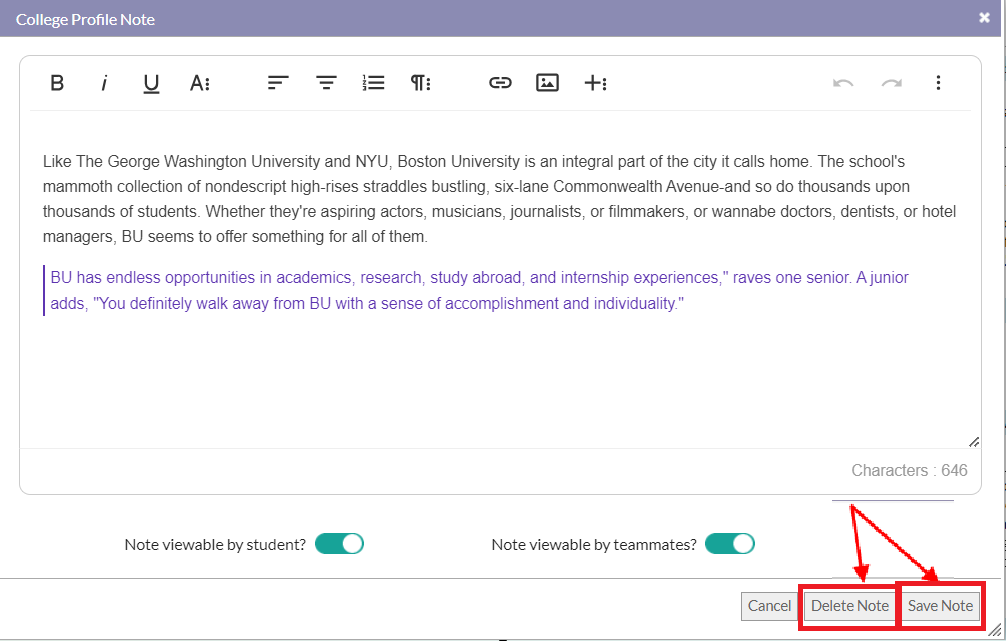Delete the college profile note
The image size is (1006, 641).
click(849, 606)
